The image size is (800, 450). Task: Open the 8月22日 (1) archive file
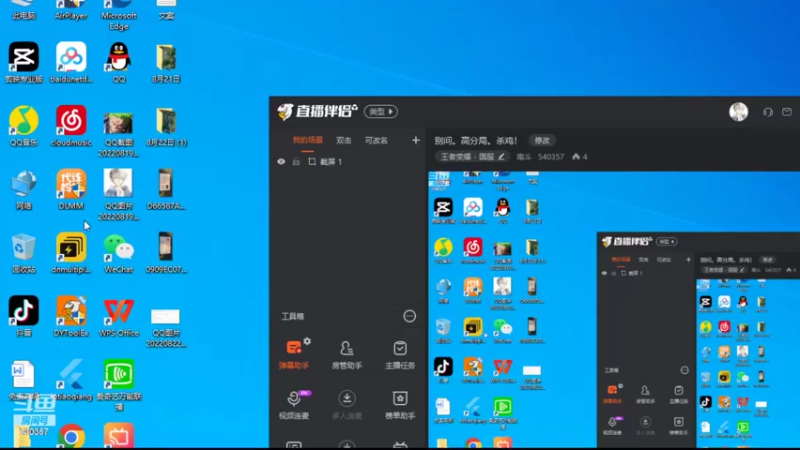pyautogui.click(x=166, y=126)
